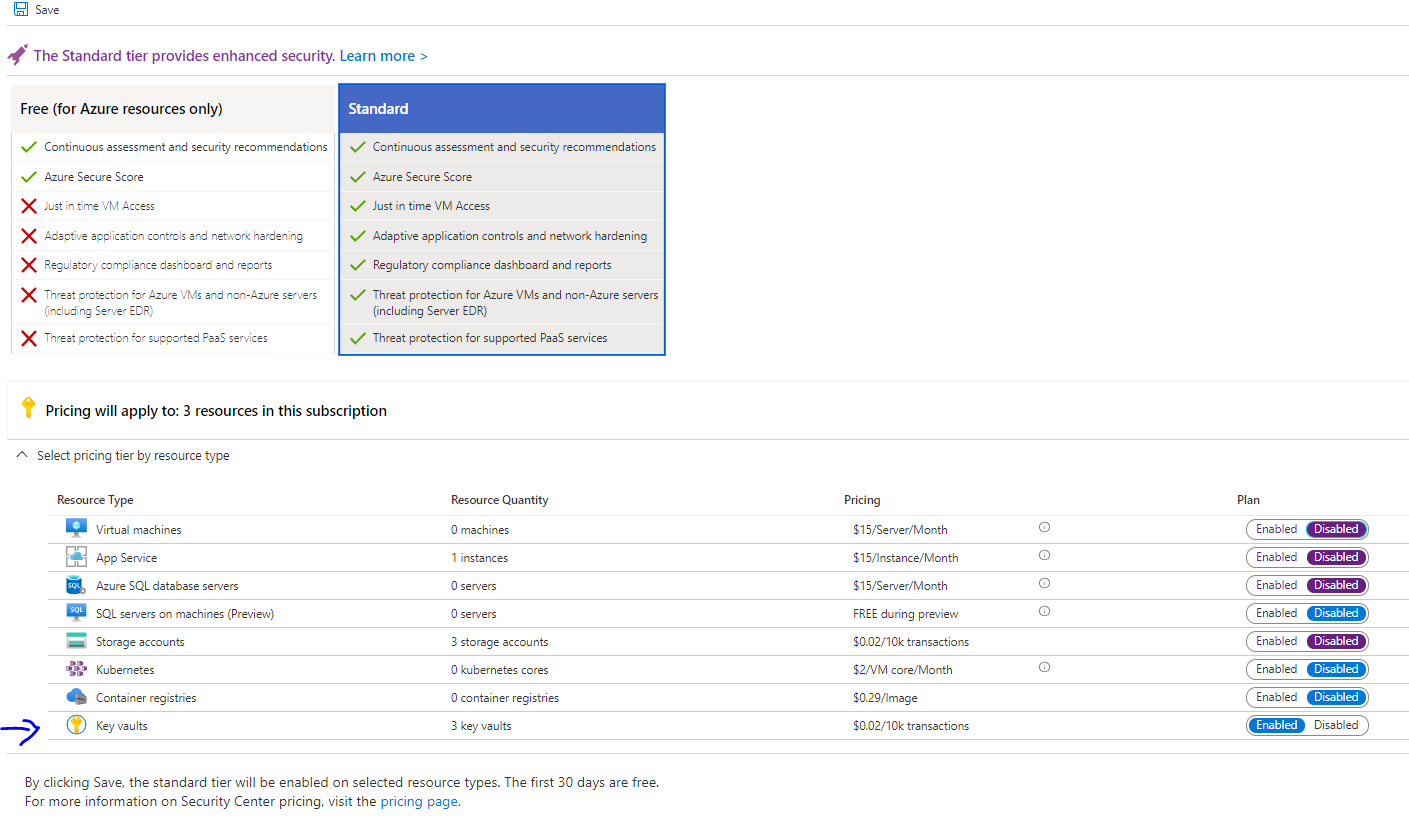Click info icon for App Service pricing
Image resolution: width=1409 pixels, height=826 pixels.
[1044, 555]
